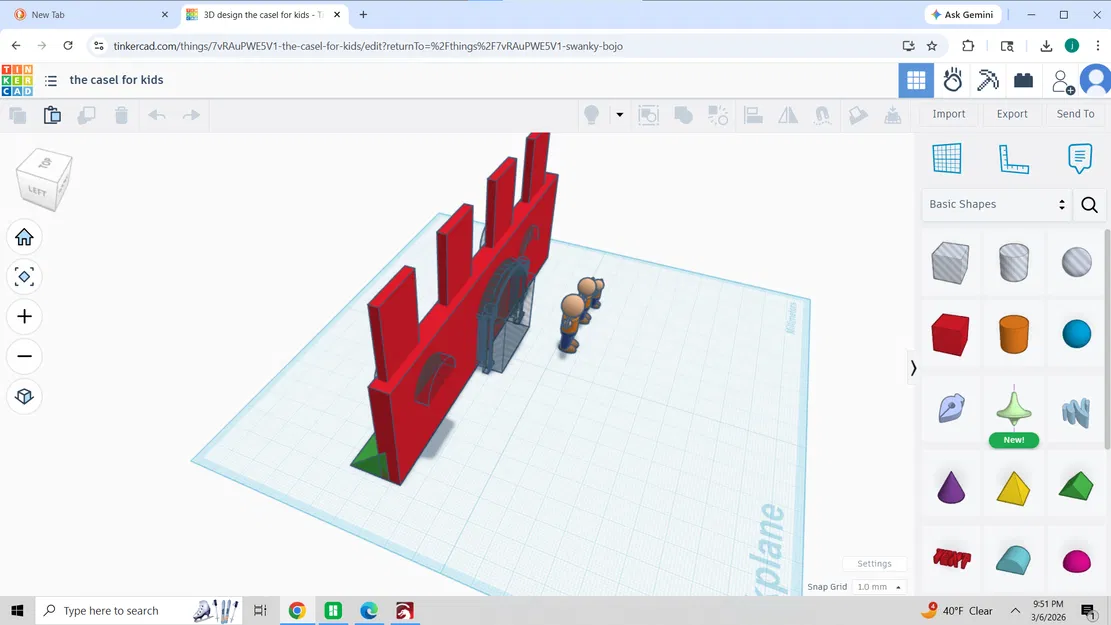Viewport: 1111px width, 625px height.
Task: Select the Workplane tool icon
Action: (x=946, y=158)
